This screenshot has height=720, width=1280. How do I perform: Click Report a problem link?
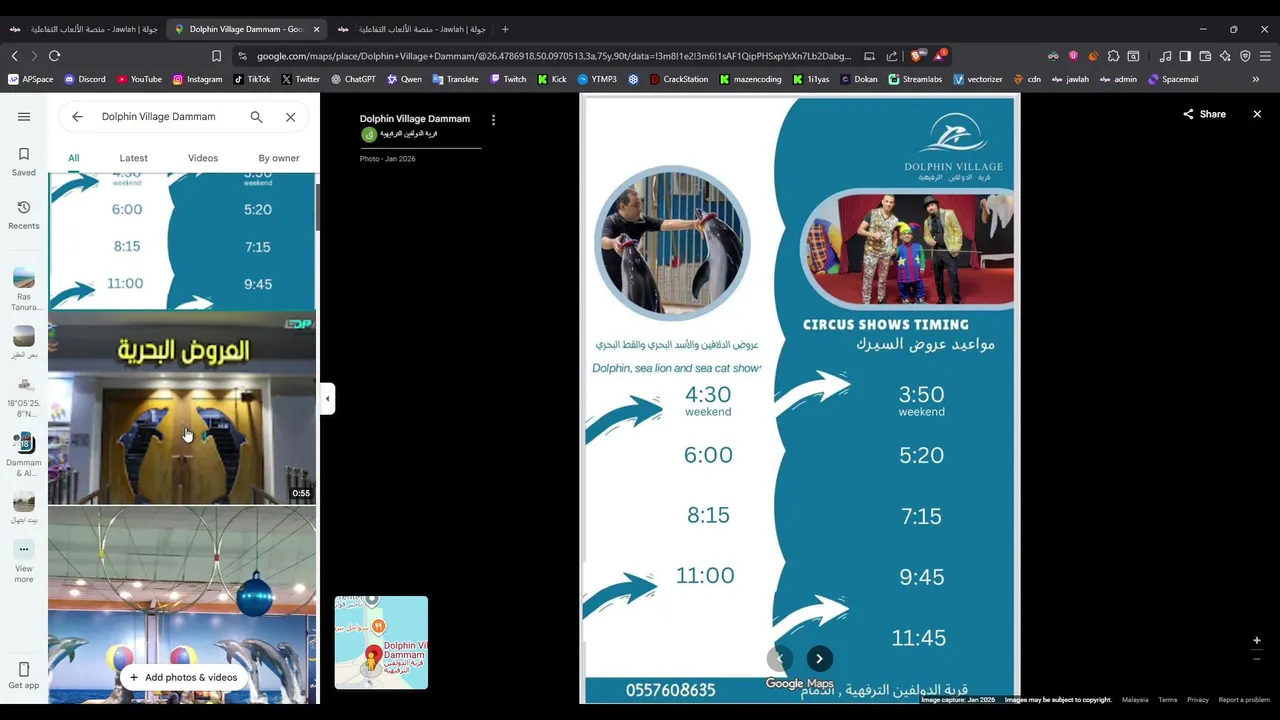(1244, 700)
